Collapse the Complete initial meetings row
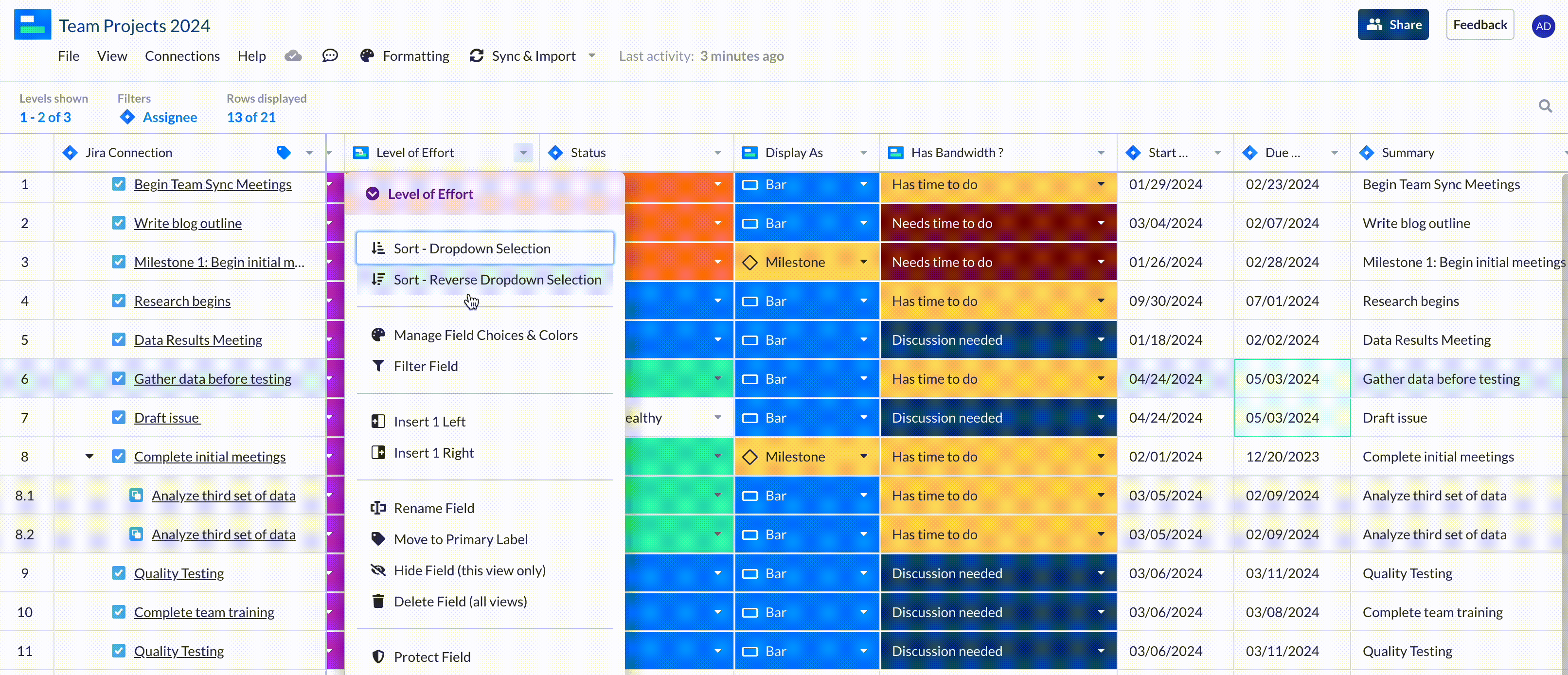This screenshot has width=1568, height=675. 89,457
